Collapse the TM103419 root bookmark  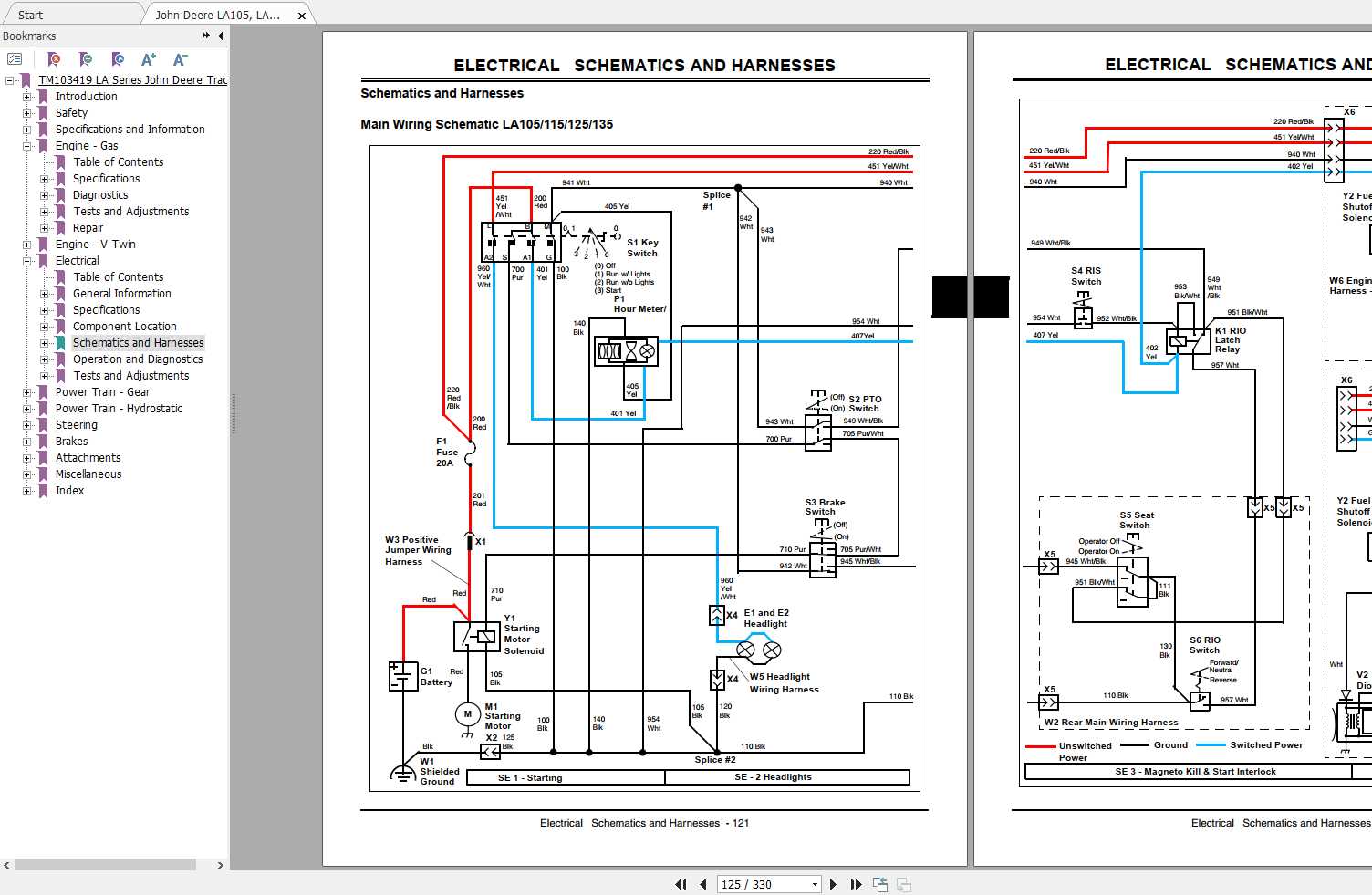(x=10, y=80)
